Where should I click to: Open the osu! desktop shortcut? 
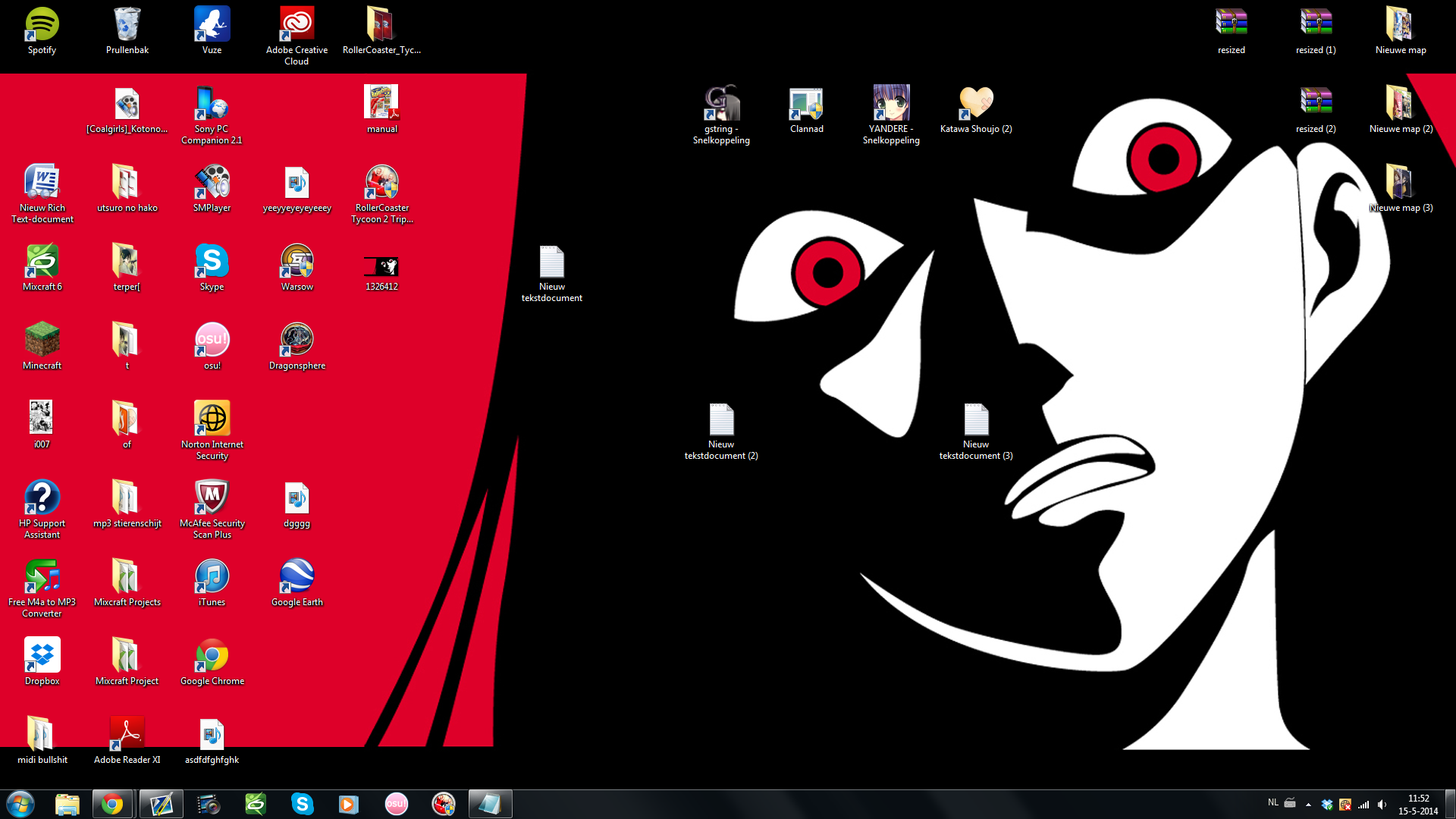[x=212, y=340]
